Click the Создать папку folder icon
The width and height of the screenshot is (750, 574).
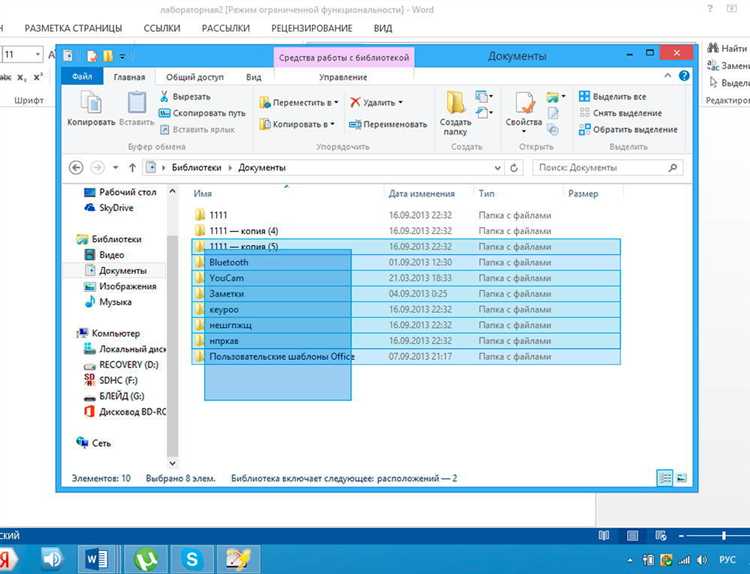[455, 102]
